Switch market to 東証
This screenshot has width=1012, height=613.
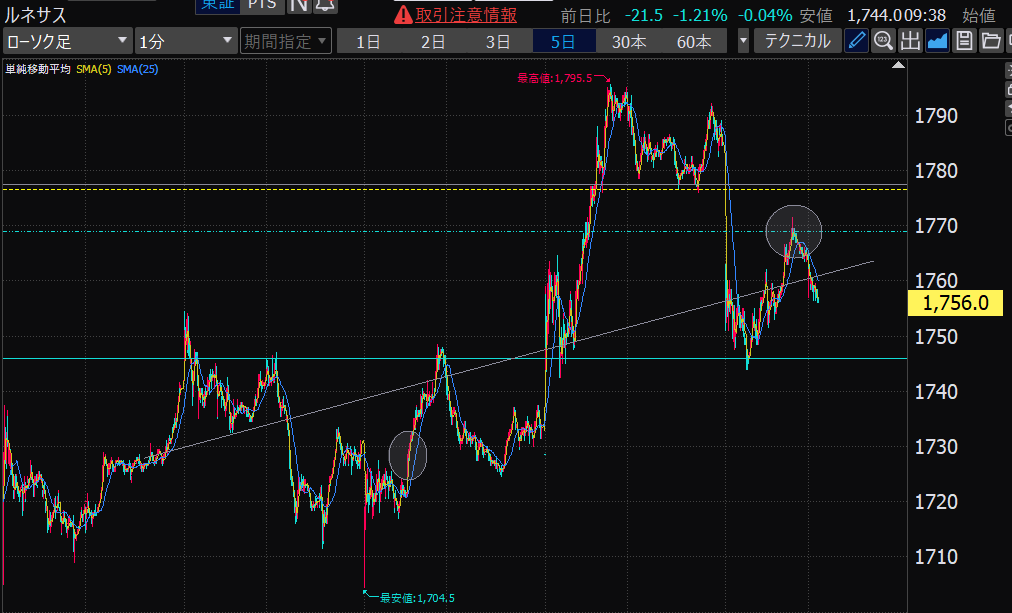[x=217, y=6]
